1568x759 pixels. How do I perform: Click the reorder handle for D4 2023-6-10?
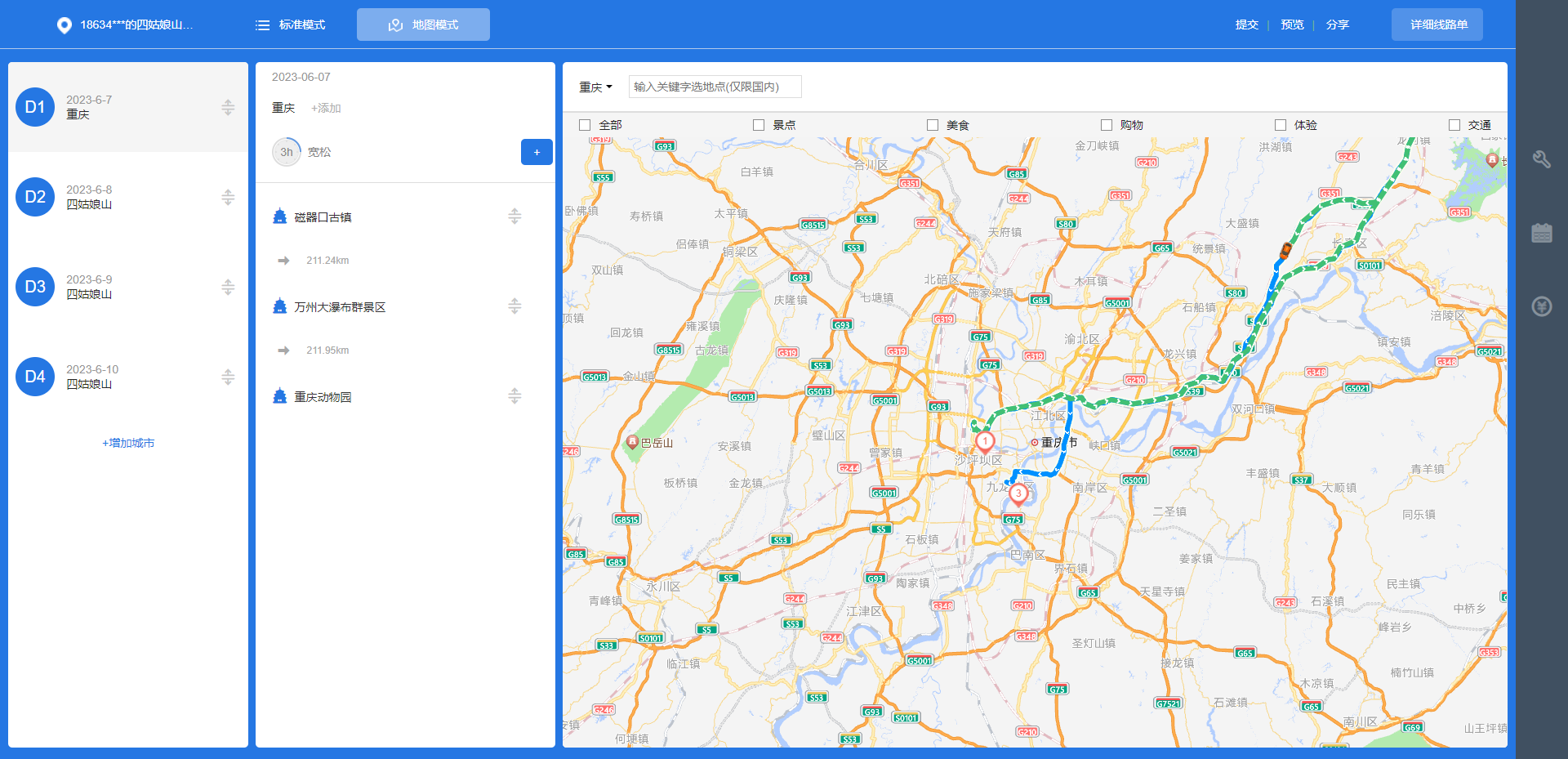[228, 377]
